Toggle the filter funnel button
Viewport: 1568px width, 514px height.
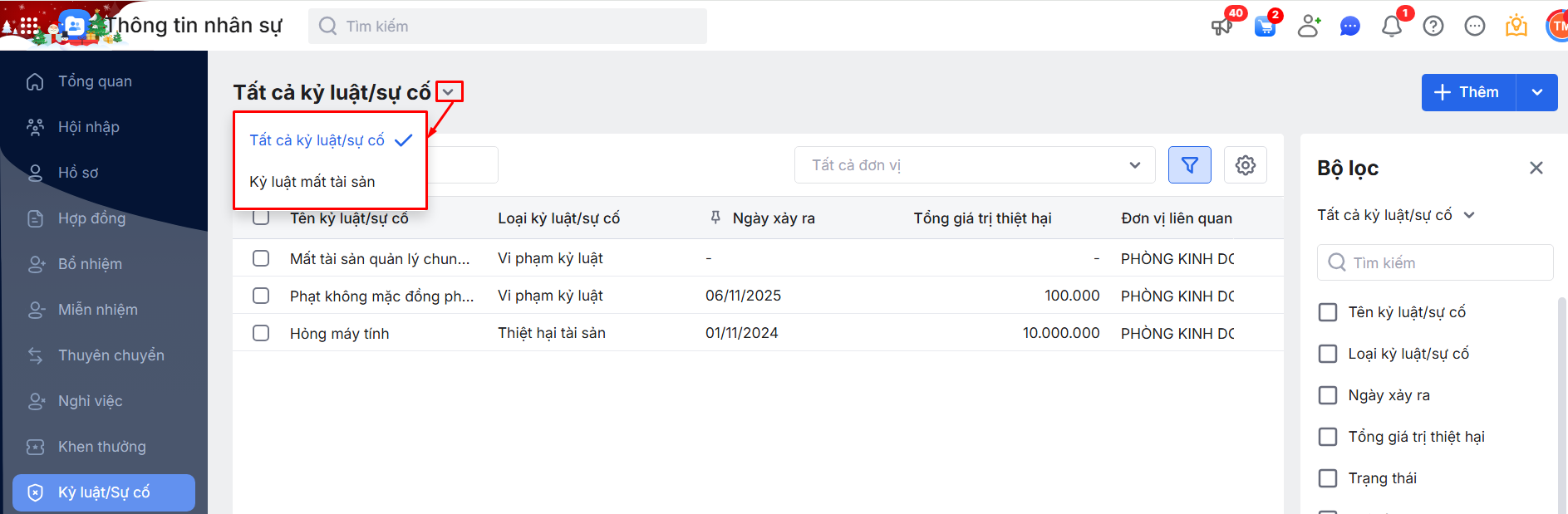click(1189, 165)
